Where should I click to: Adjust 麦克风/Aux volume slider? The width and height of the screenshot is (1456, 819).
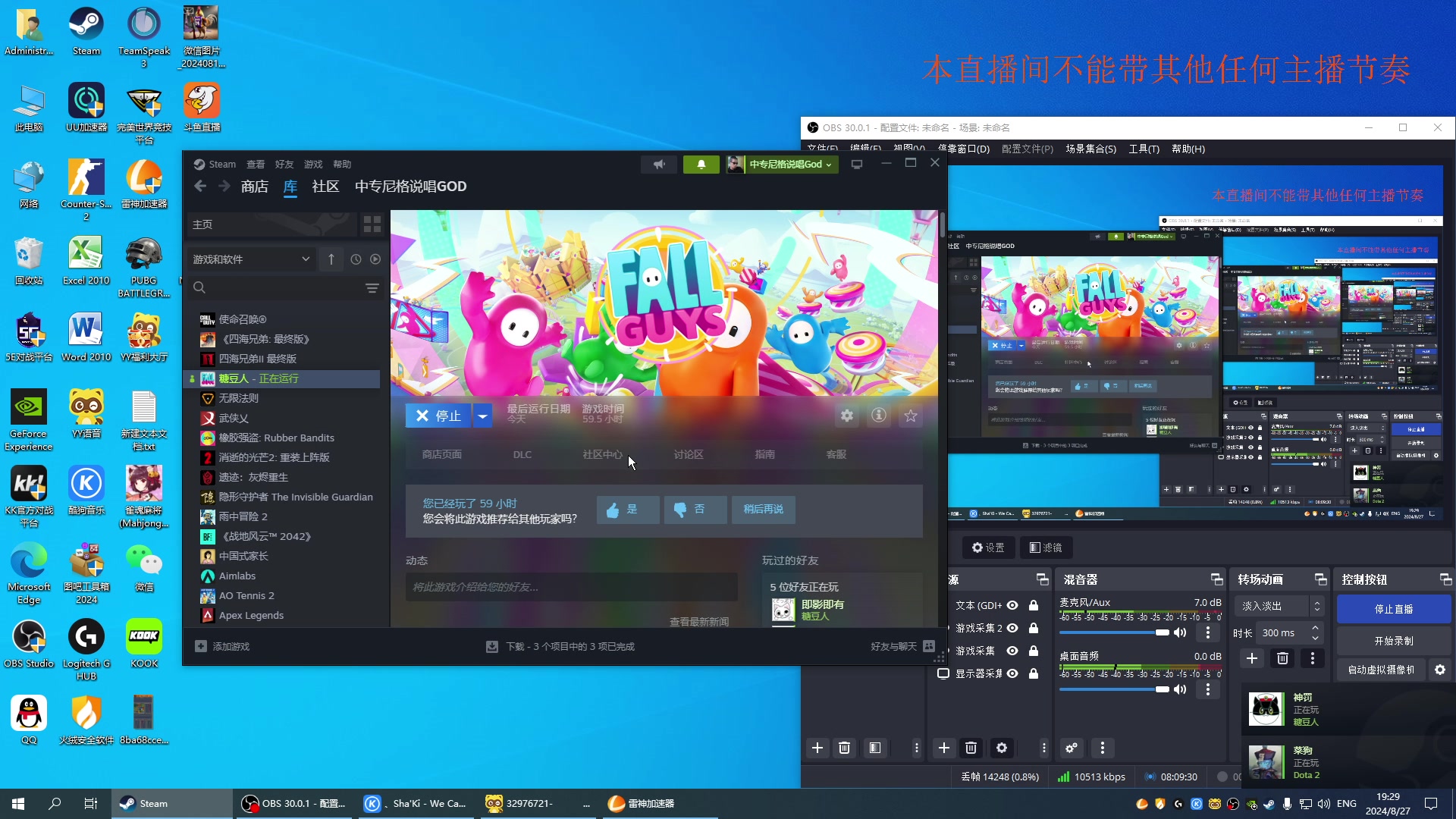(x=1115, y=632)
